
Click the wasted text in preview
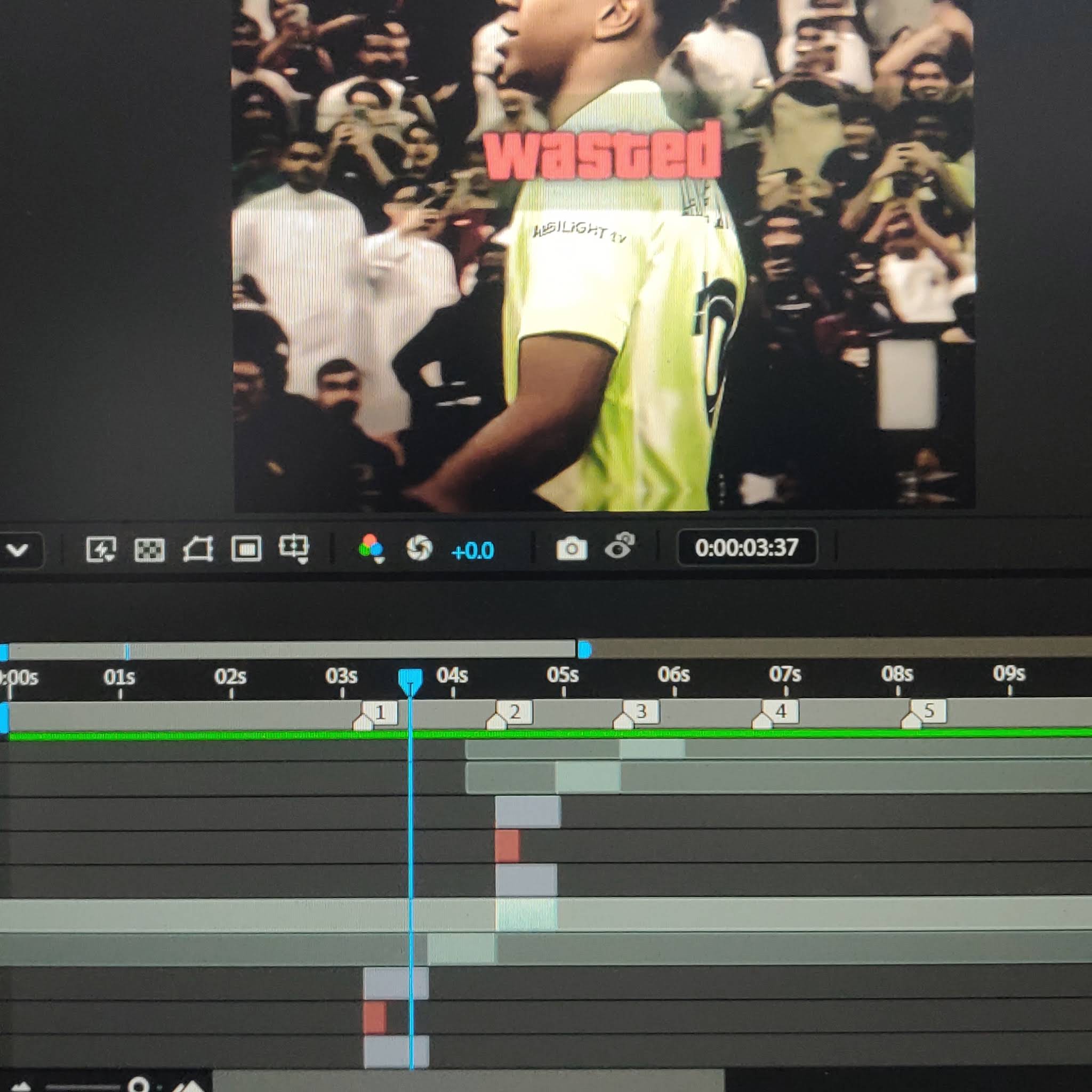(603, 151)
